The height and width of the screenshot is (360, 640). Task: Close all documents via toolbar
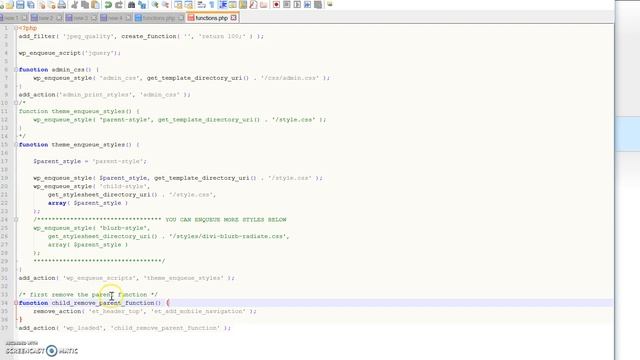[x=52, y=5]
